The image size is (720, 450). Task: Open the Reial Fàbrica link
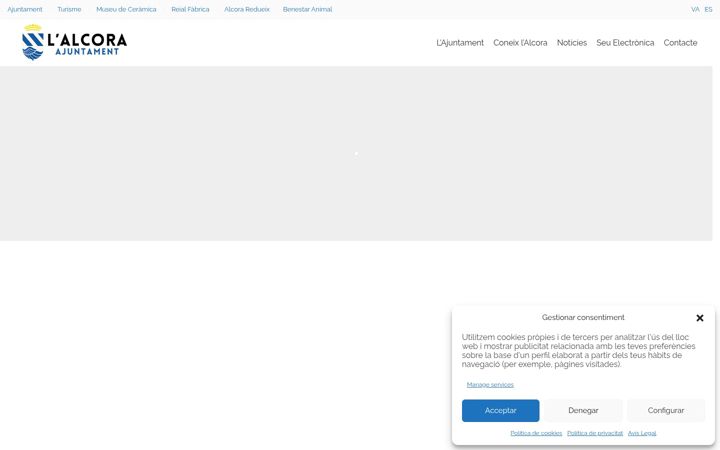click(190, 9)
